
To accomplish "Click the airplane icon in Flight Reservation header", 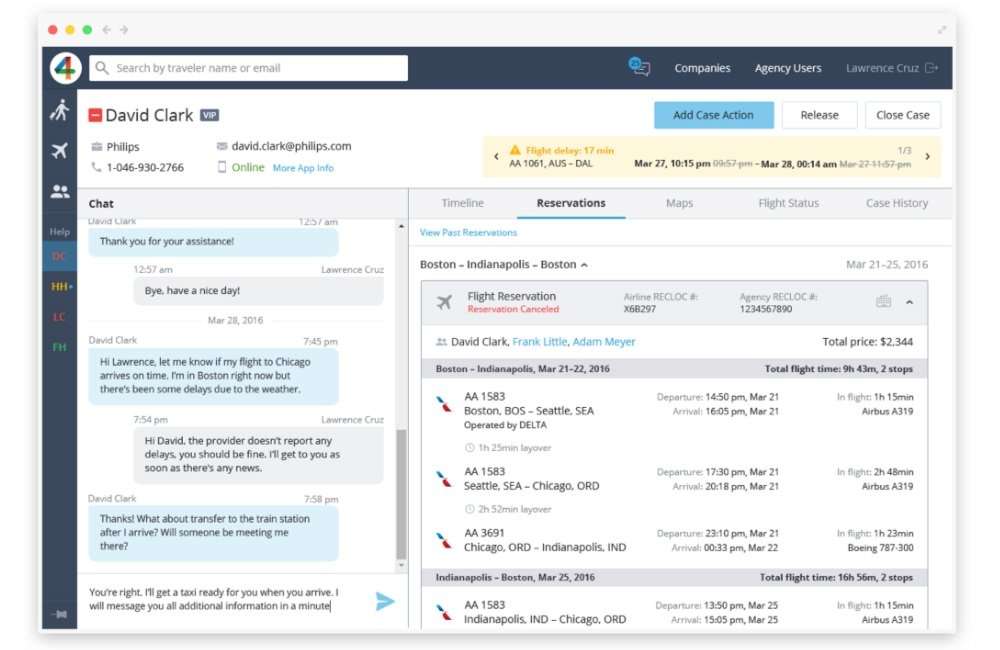I will tap(445, 302).
